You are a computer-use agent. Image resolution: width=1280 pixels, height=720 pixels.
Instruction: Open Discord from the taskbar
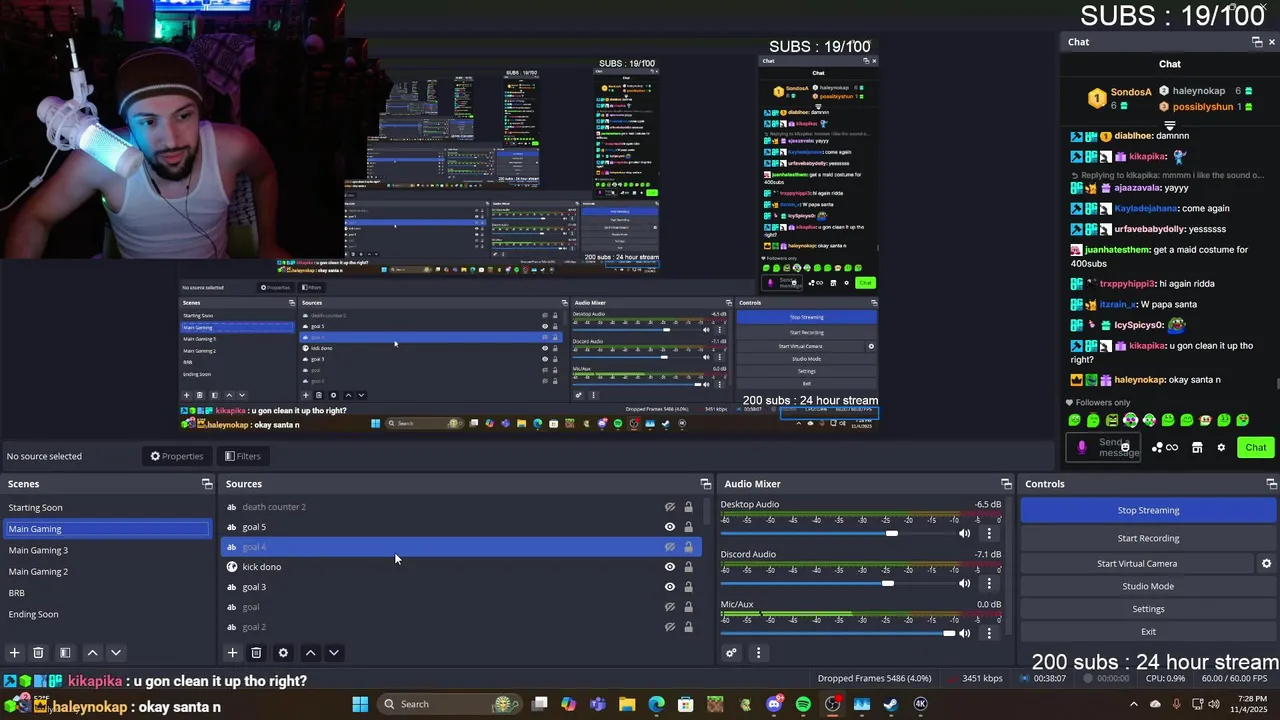774,704
